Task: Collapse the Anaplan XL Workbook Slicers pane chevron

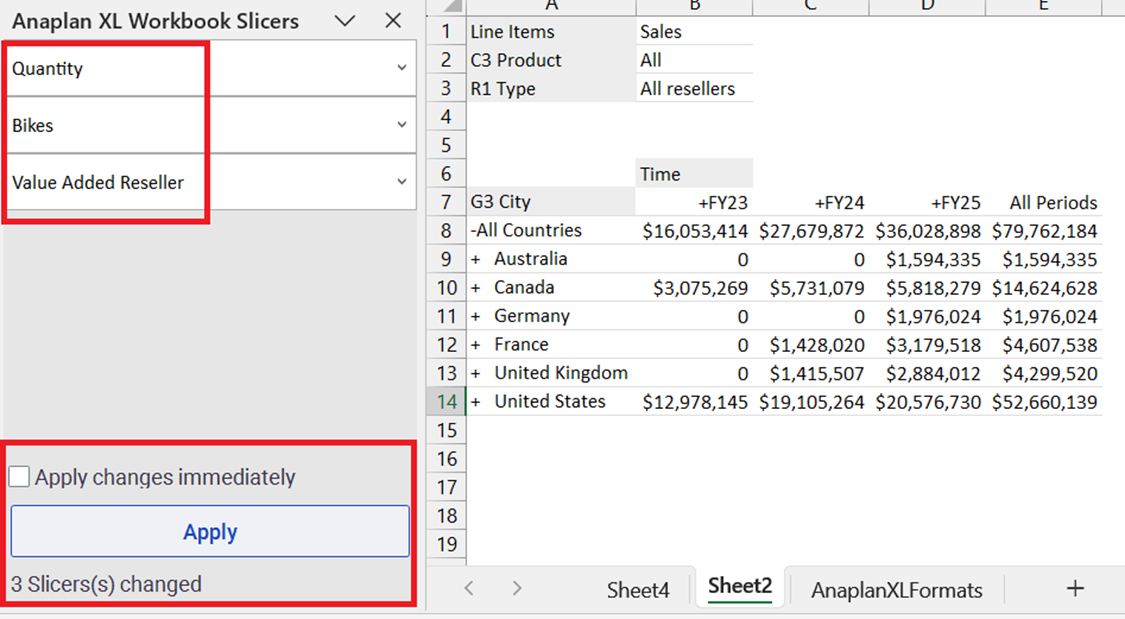Action: (345, 21)
